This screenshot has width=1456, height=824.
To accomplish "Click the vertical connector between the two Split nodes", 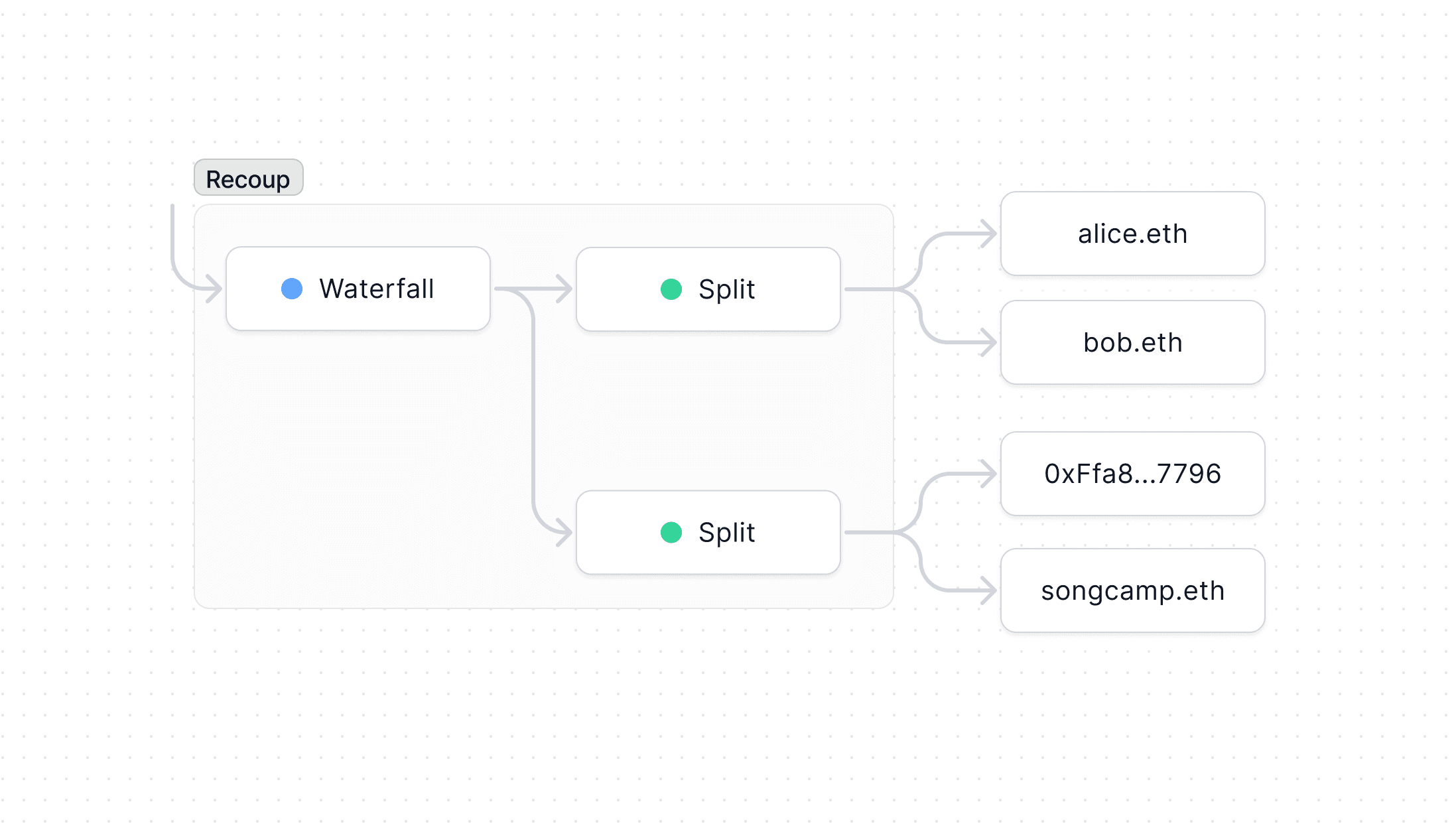I will click(533, 411).
